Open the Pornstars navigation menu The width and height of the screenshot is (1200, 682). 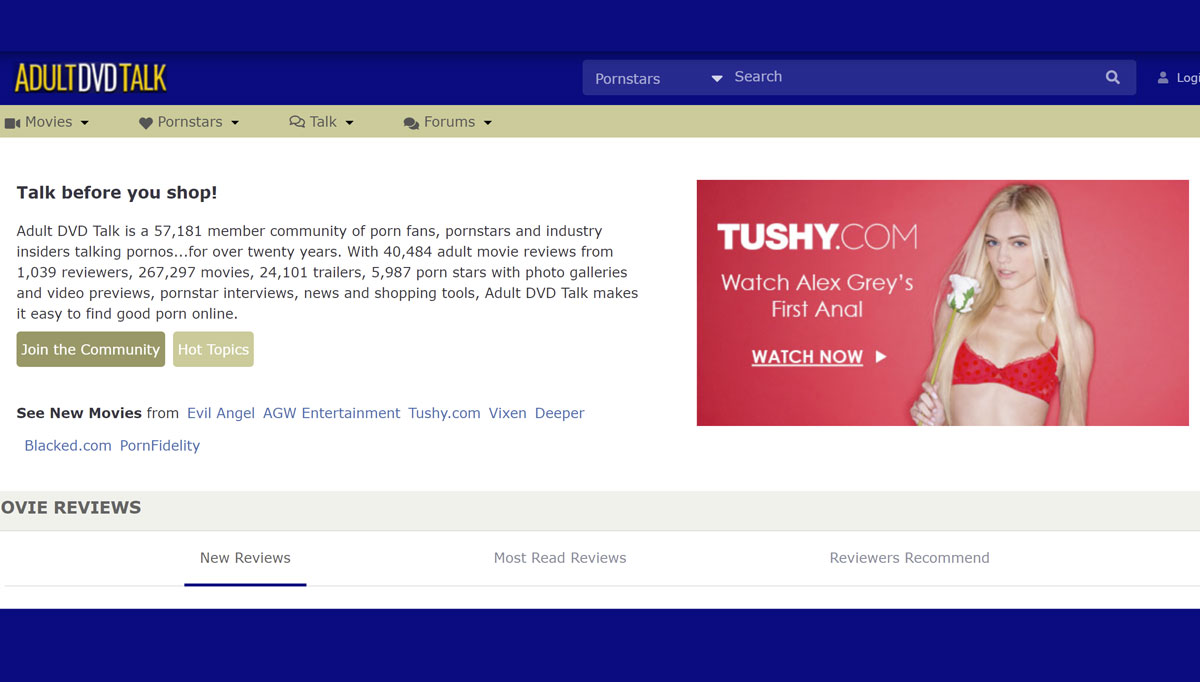tap(189, 122)
